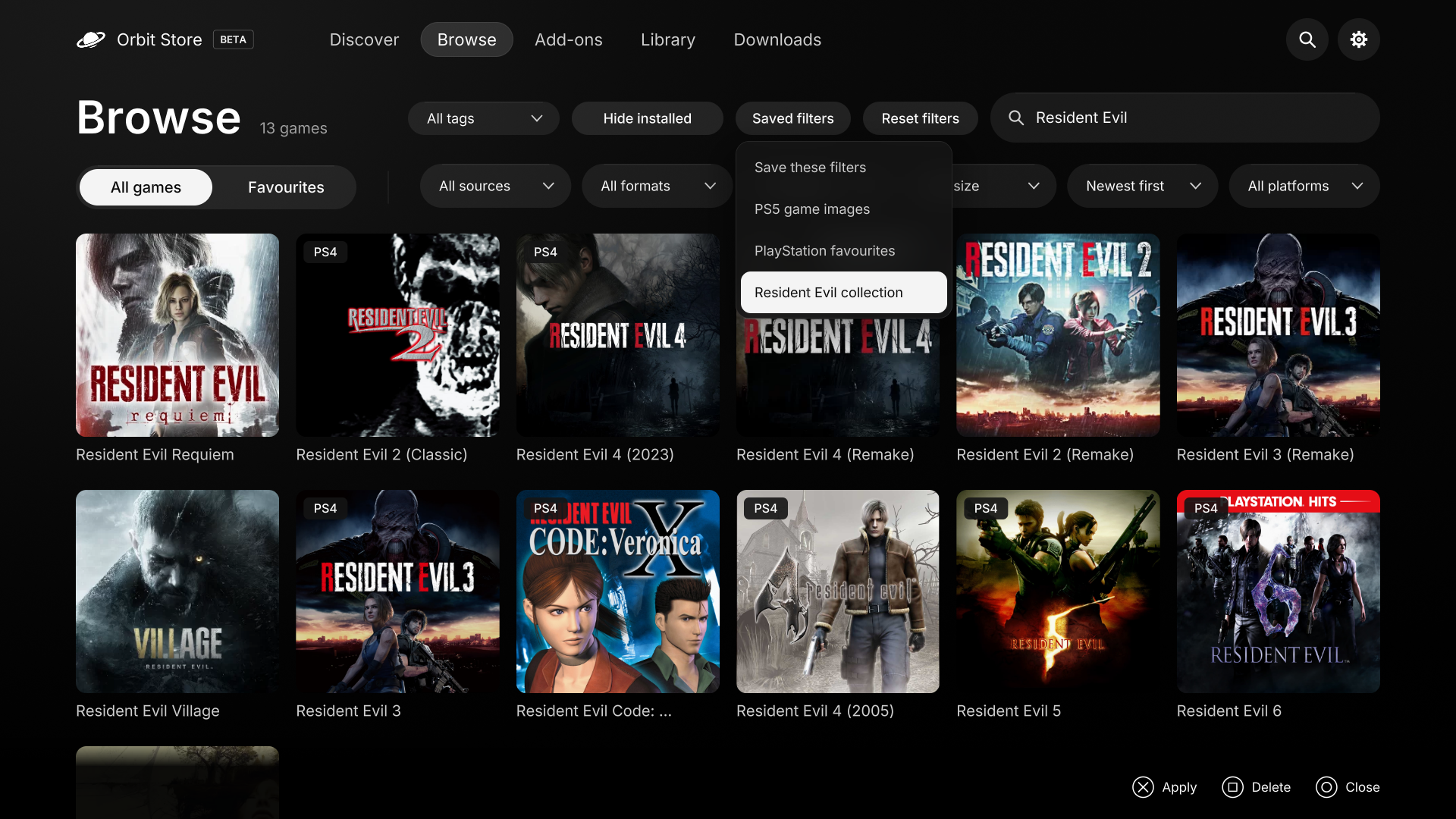Viewport: 1456px width, 819px height.
Task: Choose Save these filters menu entry
Action: click(x=843, y=168)
